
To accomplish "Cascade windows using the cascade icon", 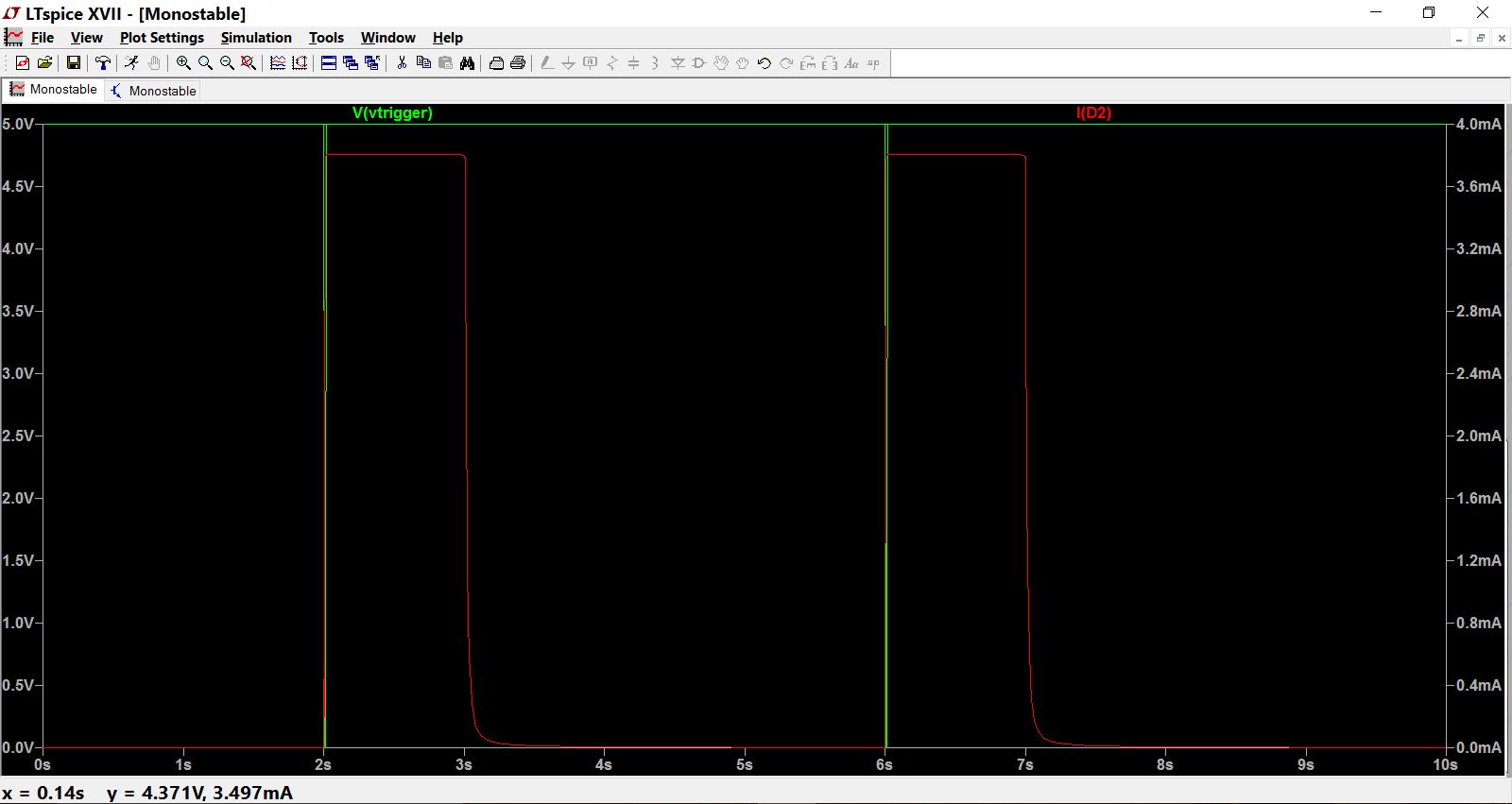I will [x=351, y=63].
